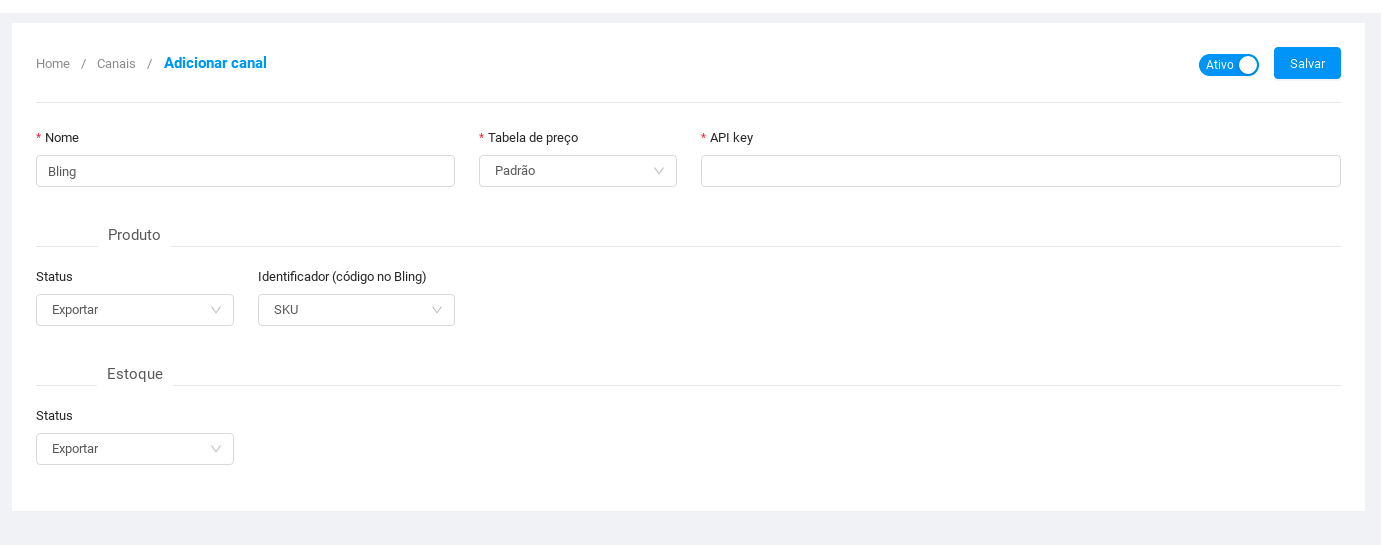
Task: Click the API key label
Action: (x=731, y=138)
